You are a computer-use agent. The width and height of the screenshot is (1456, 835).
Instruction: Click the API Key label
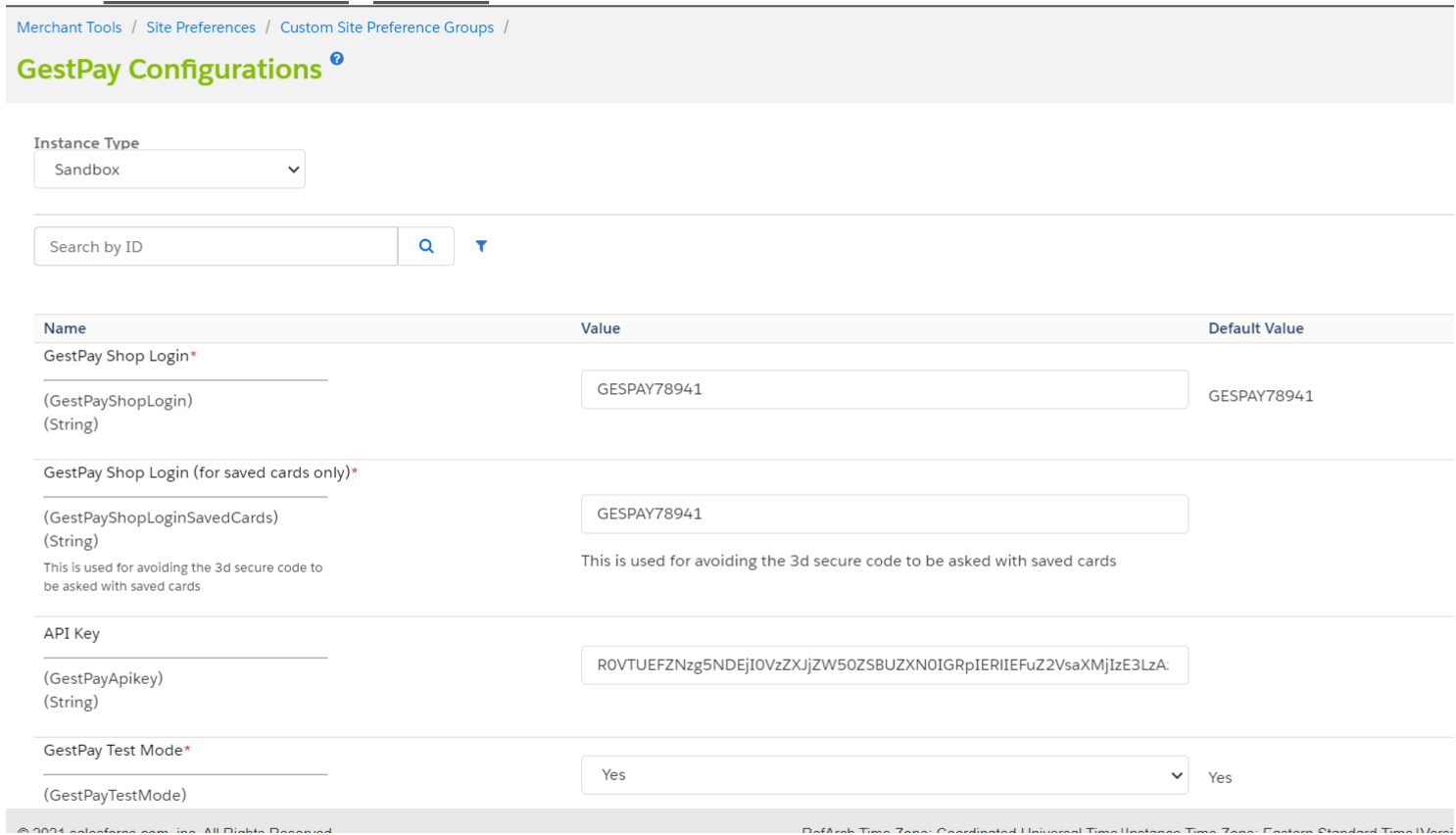72,634
